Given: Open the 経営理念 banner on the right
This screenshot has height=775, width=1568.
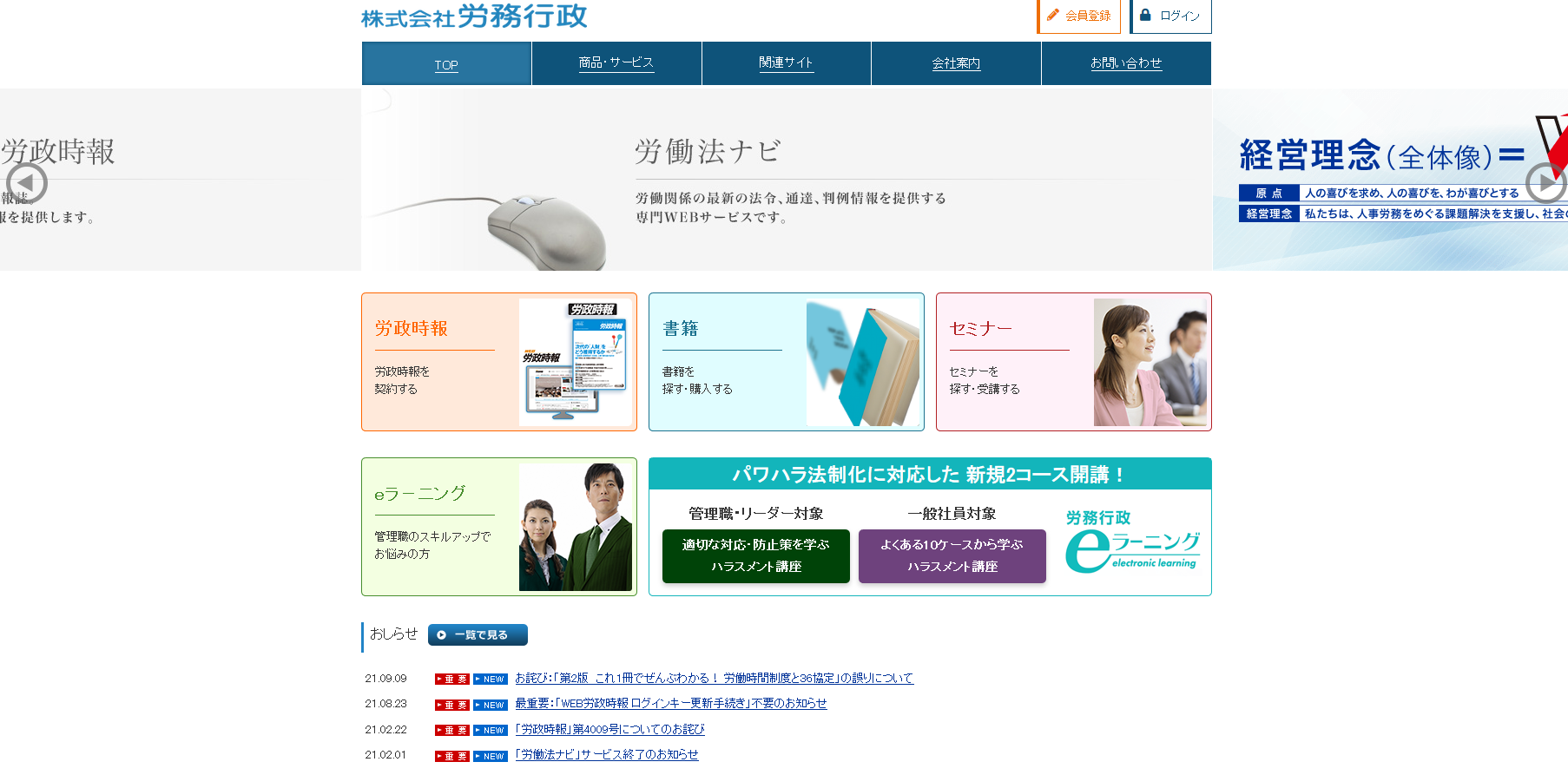Looking at the screenshot, I should point(1391,180).
